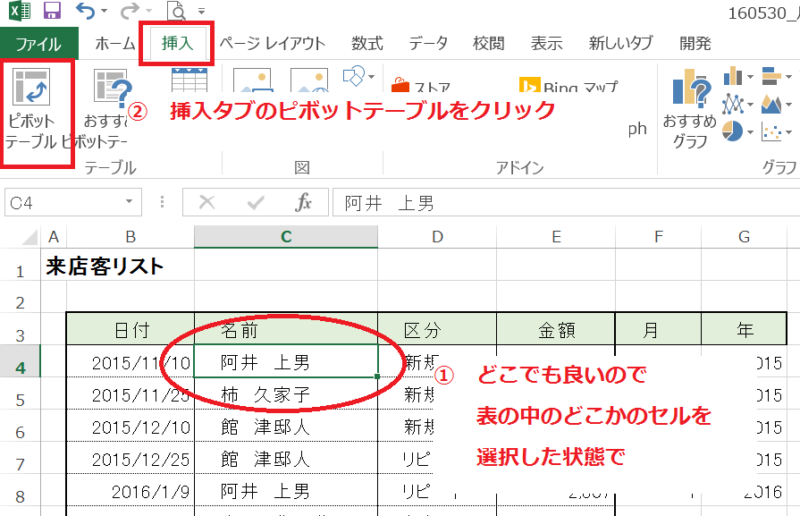Click the 名前 header cell

[x=286, y=330]
